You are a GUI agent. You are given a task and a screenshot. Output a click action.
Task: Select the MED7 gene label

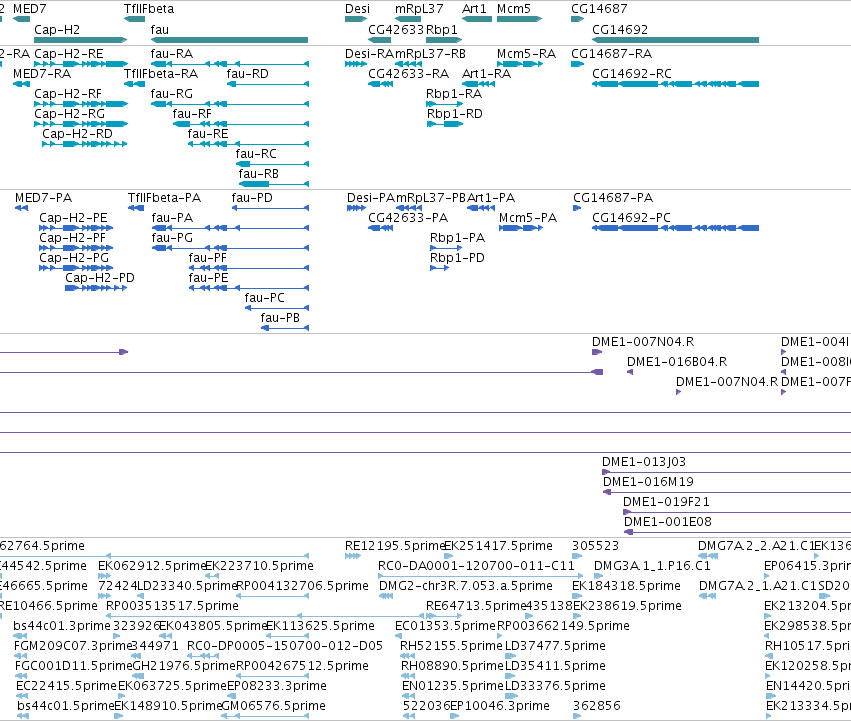[x=30, y=9]
